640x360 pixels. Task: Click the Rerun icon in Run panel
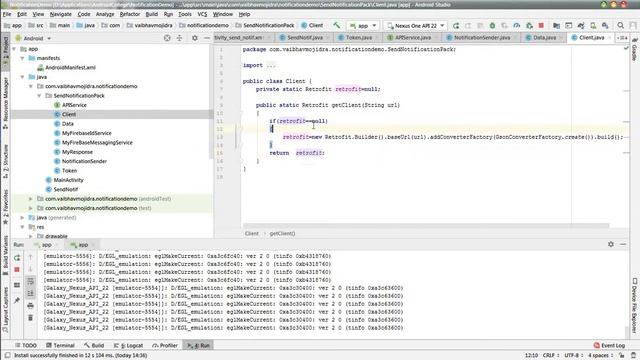(17, 258)
